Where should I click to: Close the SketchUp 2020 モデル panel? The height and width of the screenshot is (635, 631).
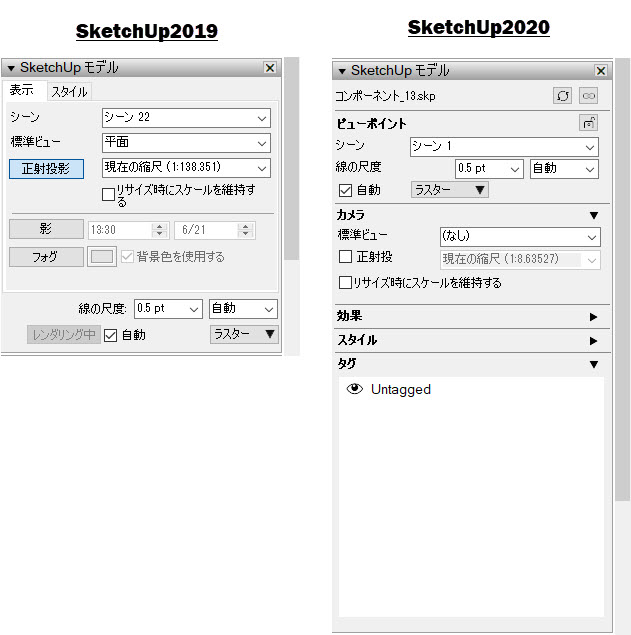601,71
